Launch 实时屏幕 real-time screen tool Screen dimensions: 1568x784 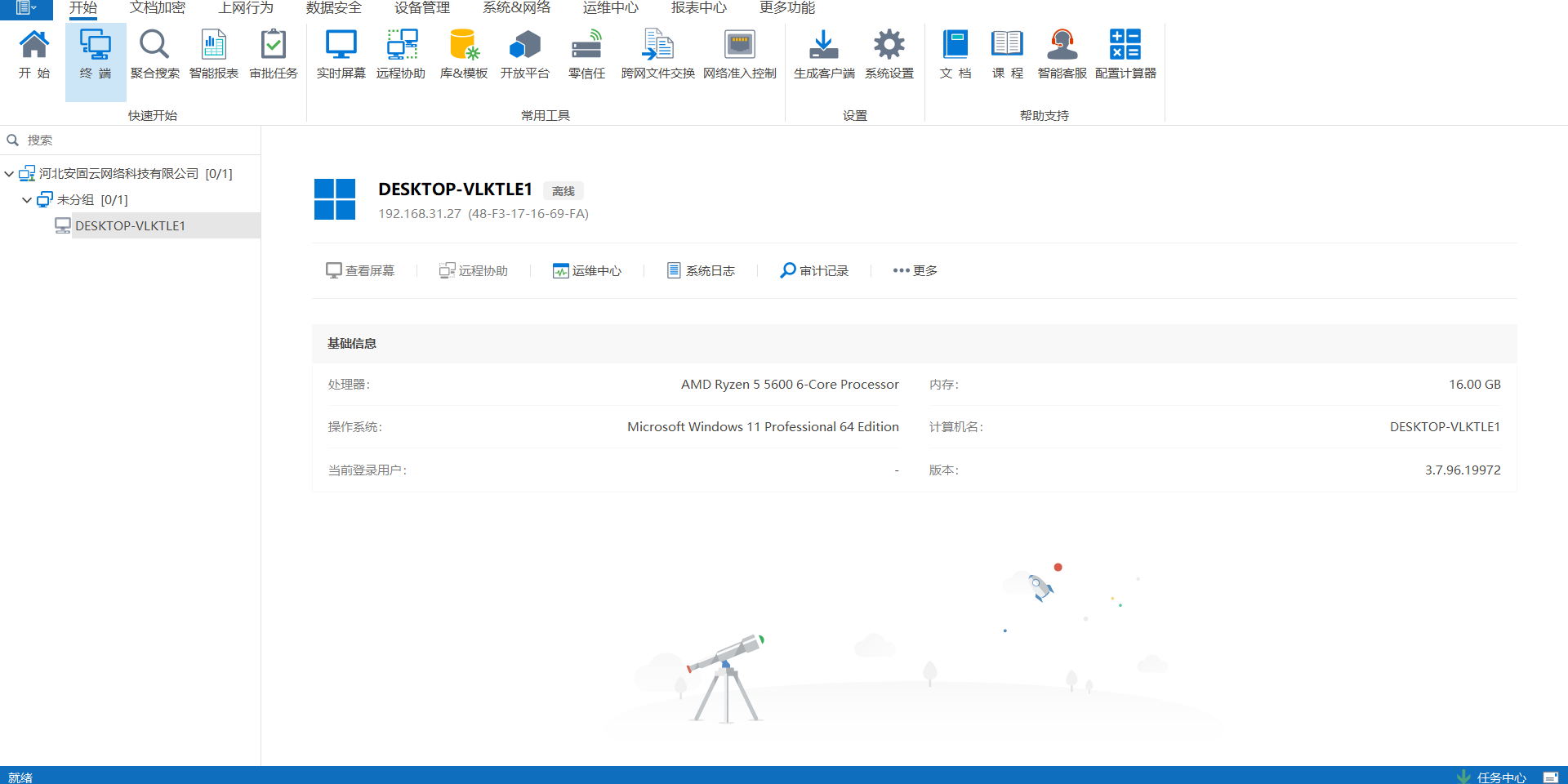341,54
